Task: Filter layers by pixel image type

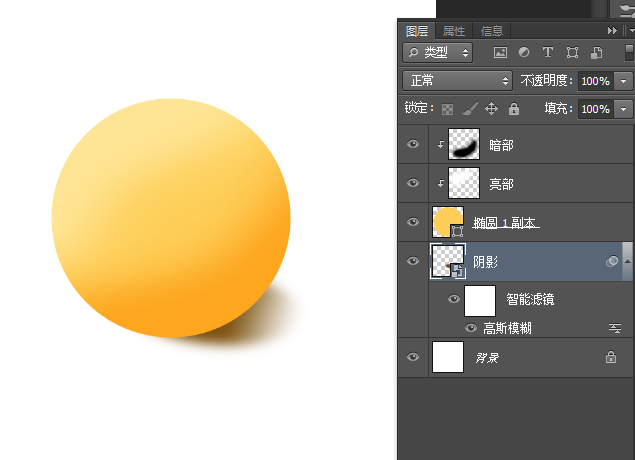Action: [500, 53]
